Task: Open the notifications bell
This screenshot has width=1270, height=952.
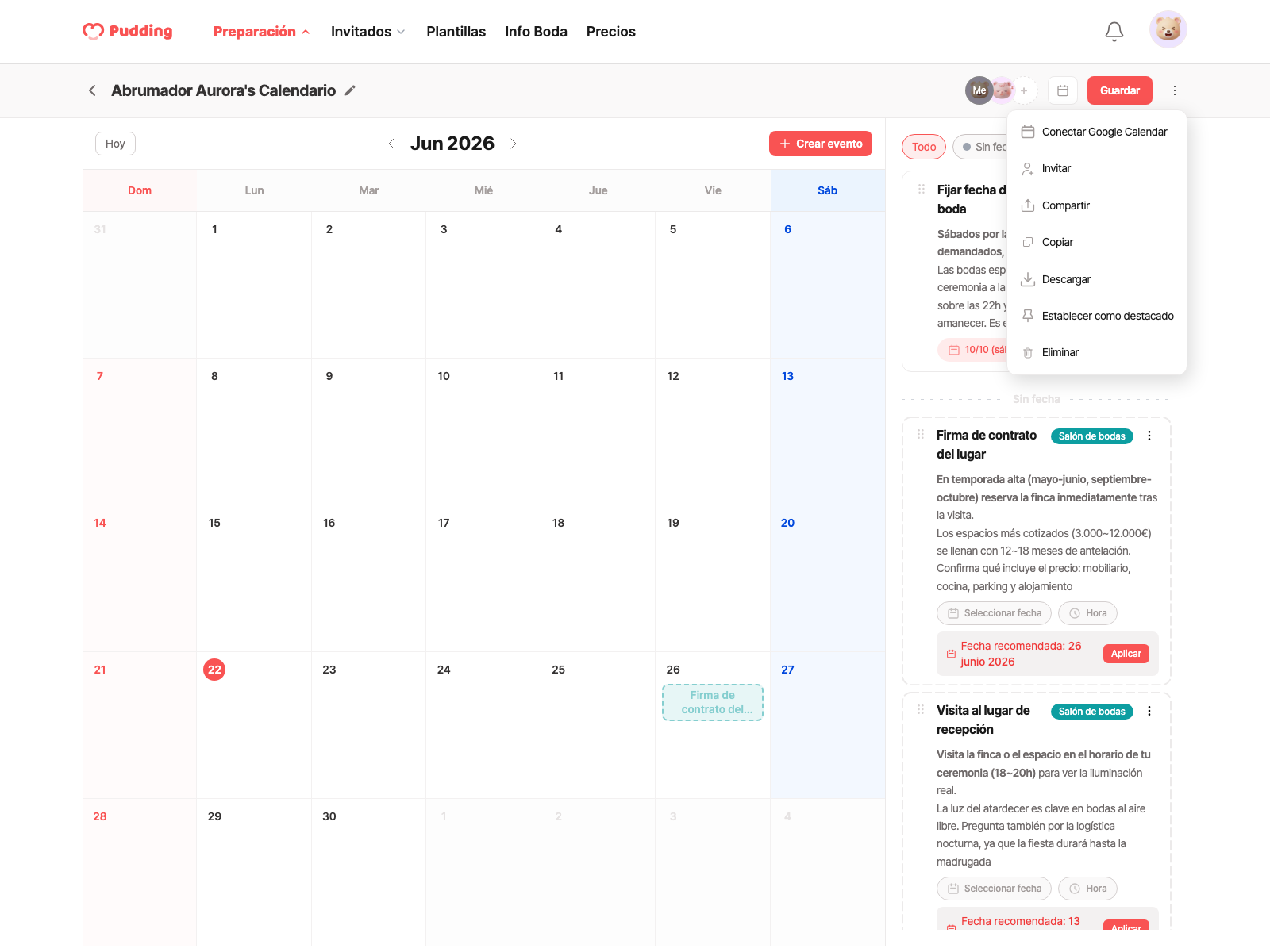Action: 1114,31
